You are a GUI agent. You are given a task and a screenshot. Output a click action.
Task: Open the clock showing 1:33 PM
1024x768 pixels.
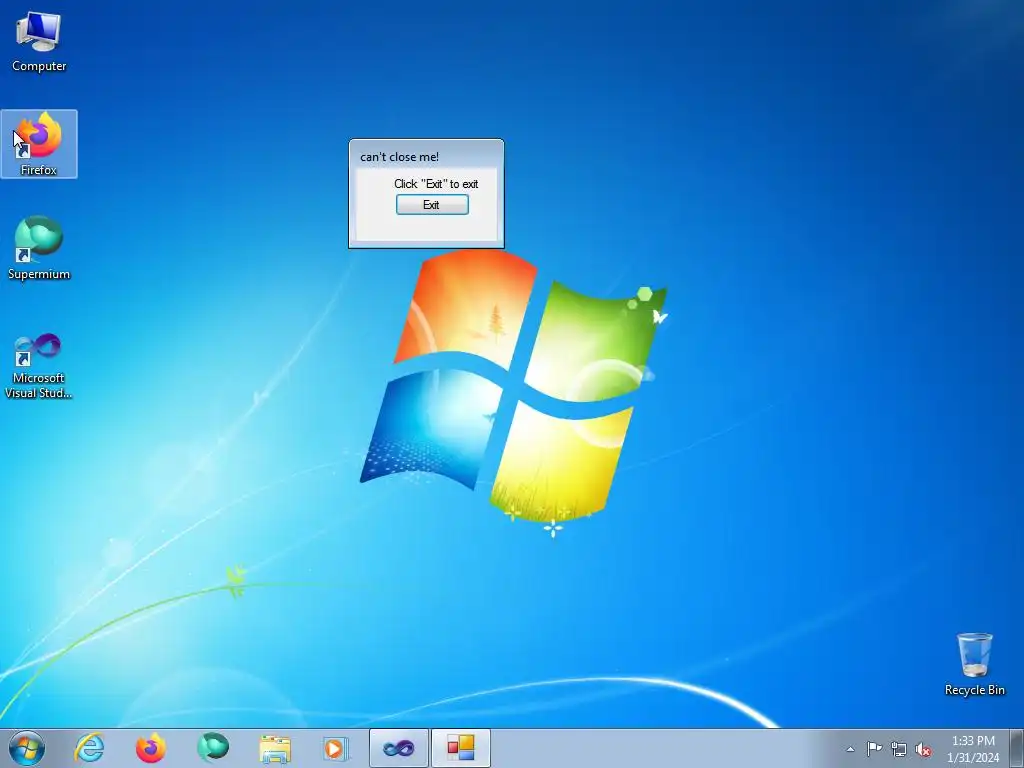[973, 749]
